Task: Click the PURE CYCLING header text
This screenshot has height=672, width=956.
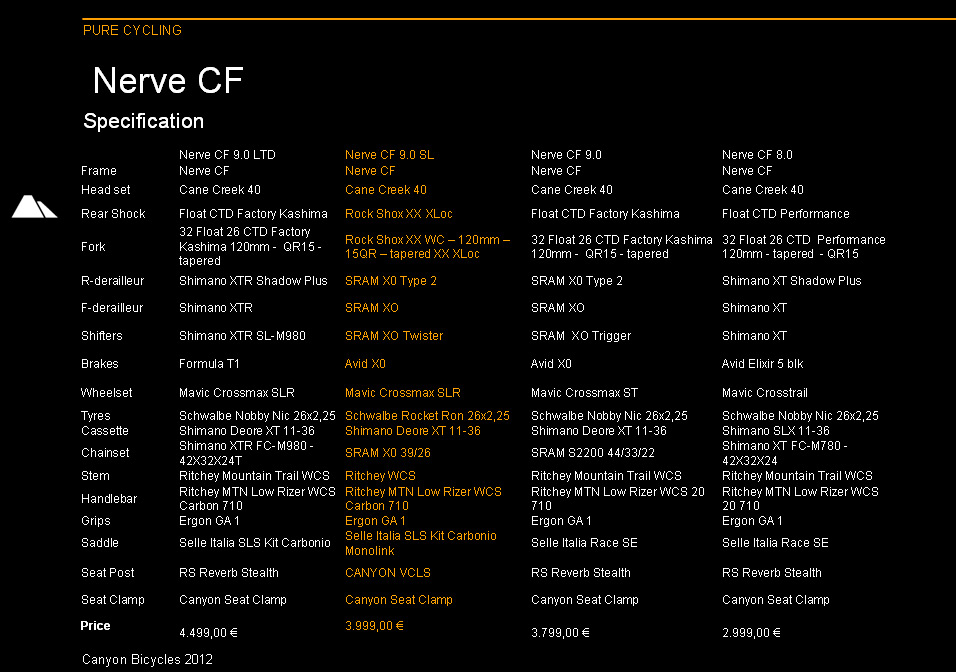Action: coord(132,30)
